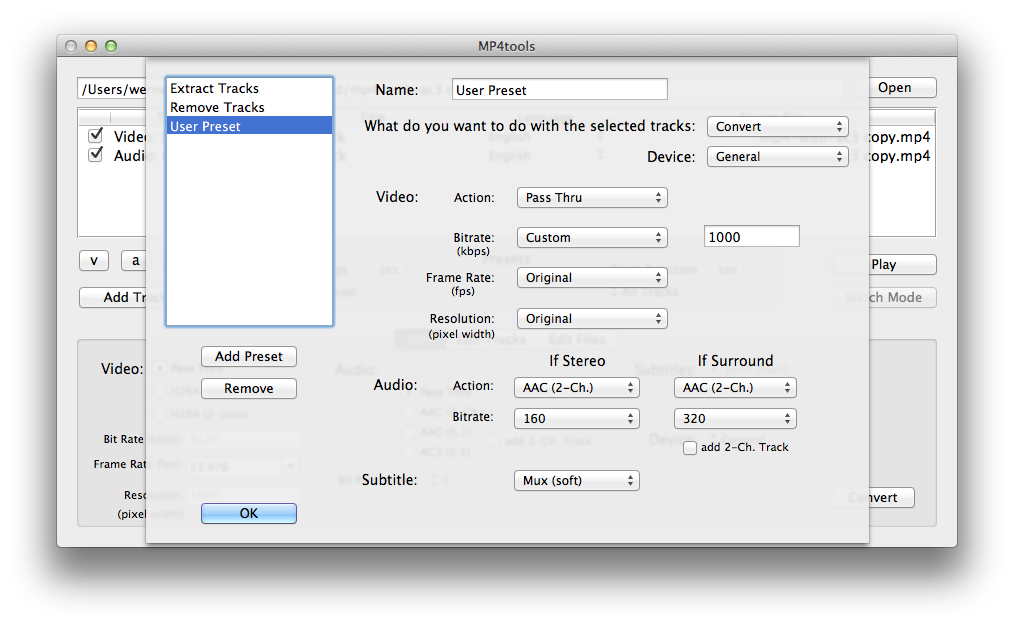The image size is (1014, 626).
Task: Open the Convert action dropdown
Action: (777, 127)
